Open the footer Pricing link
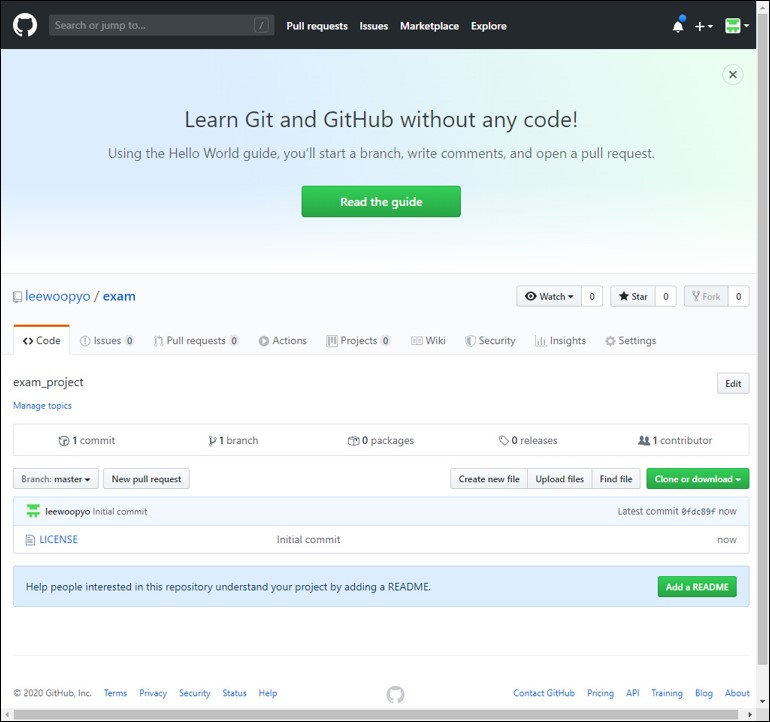The image size is (770, 722). (600, 693)
